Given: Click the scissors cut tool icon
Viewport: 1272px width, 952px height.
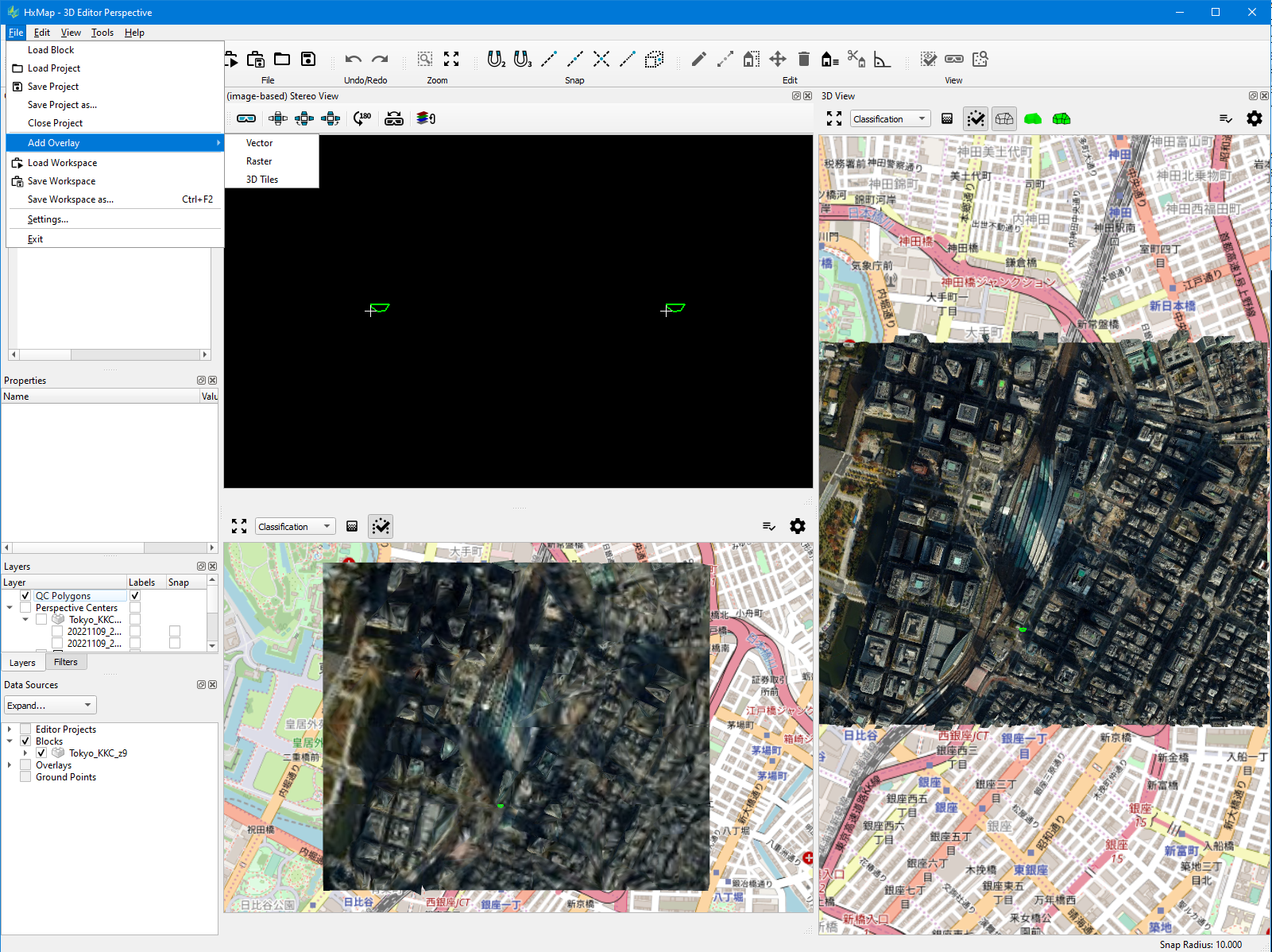Looking at the screenshot, I should click(x=856, y=60).
